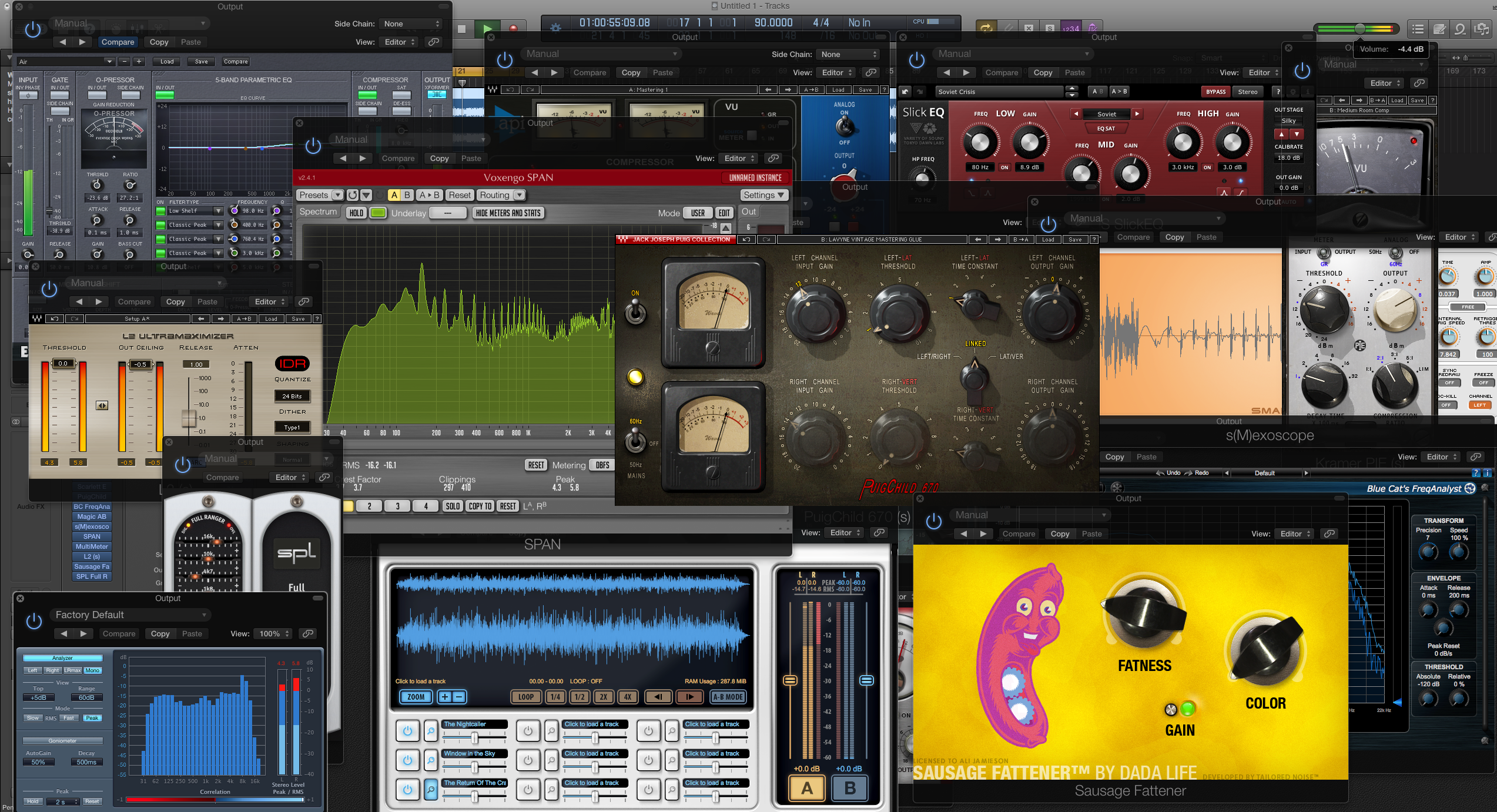Click the next-track arrow button in Magic AB
The image size is (1497, 812).
point(689,697)
